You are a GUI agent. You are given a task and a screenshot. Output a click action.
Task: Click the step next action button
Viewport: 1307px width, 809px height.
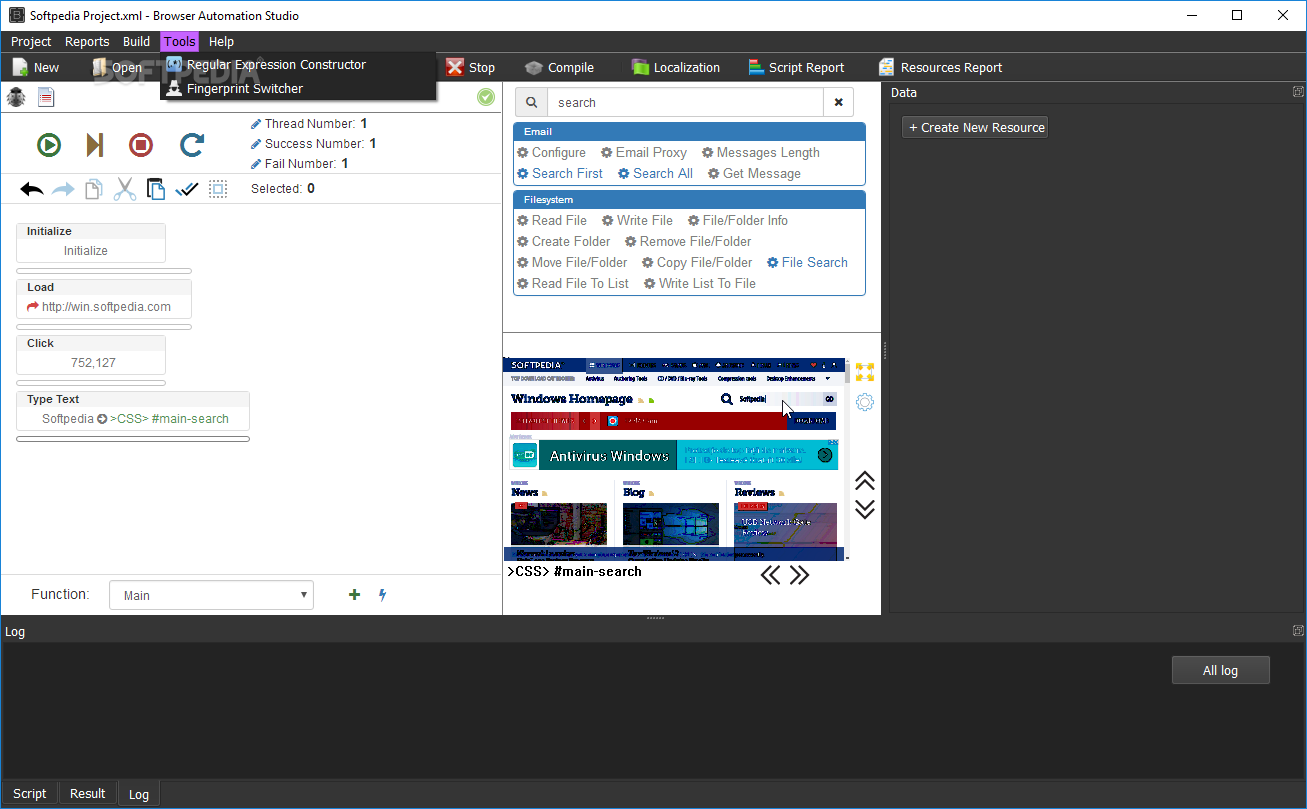[95, 145]
